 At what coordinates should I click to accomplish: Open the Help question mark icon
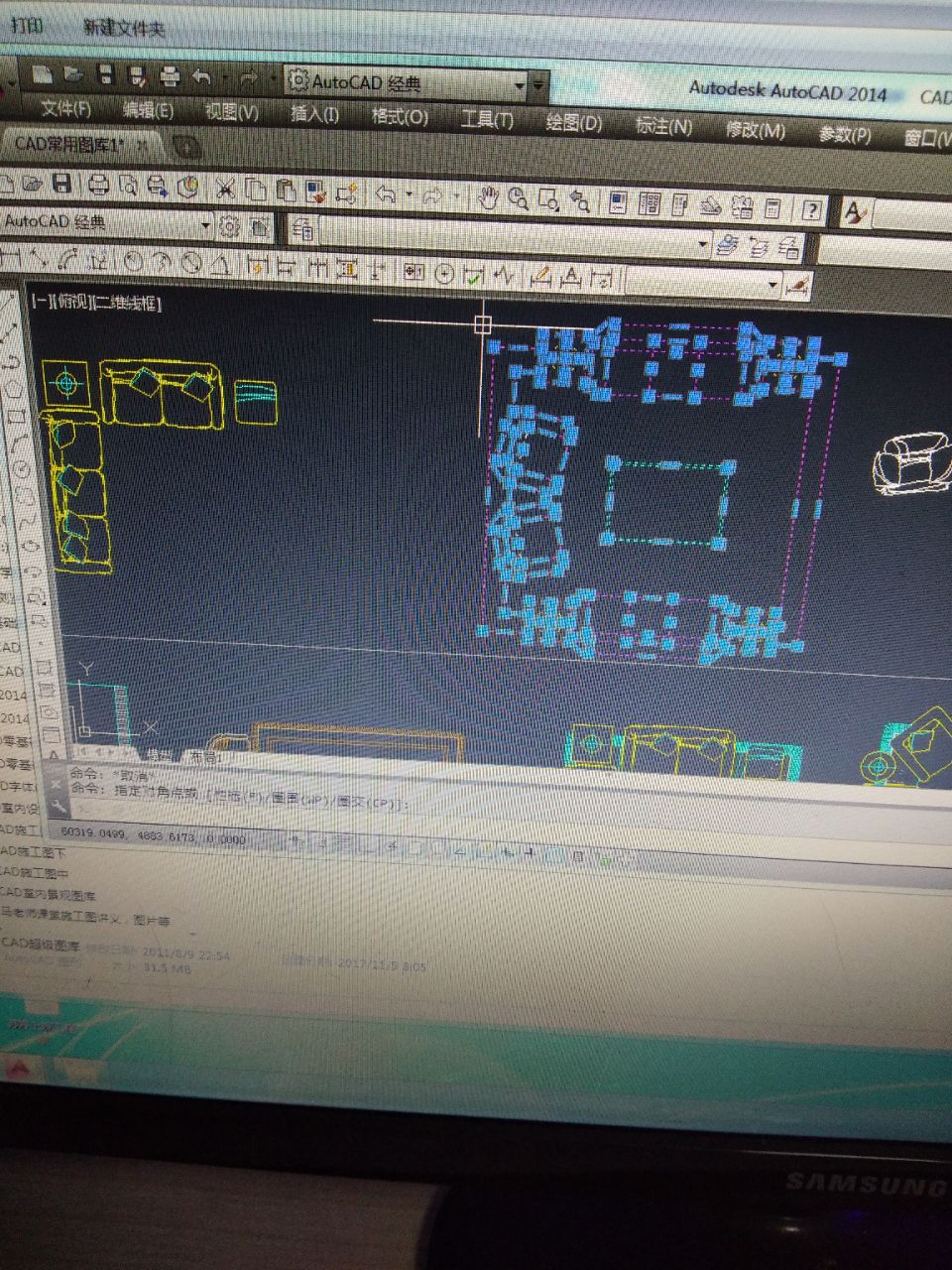click(x=812, y=209)
